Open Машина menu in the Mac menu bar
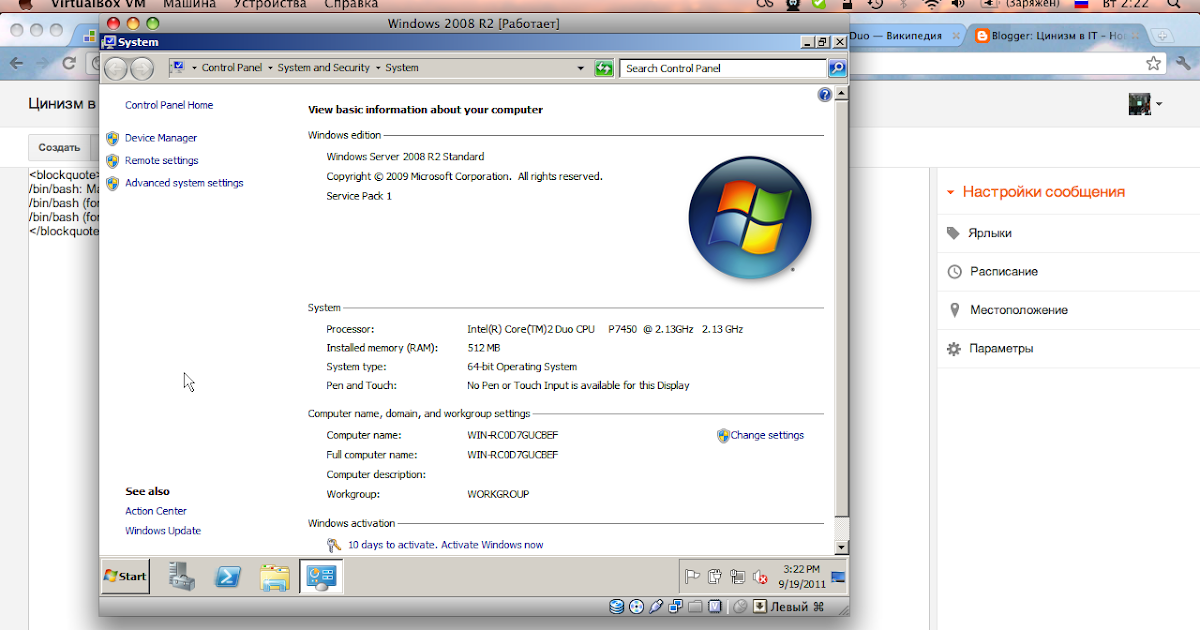This screenshot has width=1200, height=630. tap(188, 4)
